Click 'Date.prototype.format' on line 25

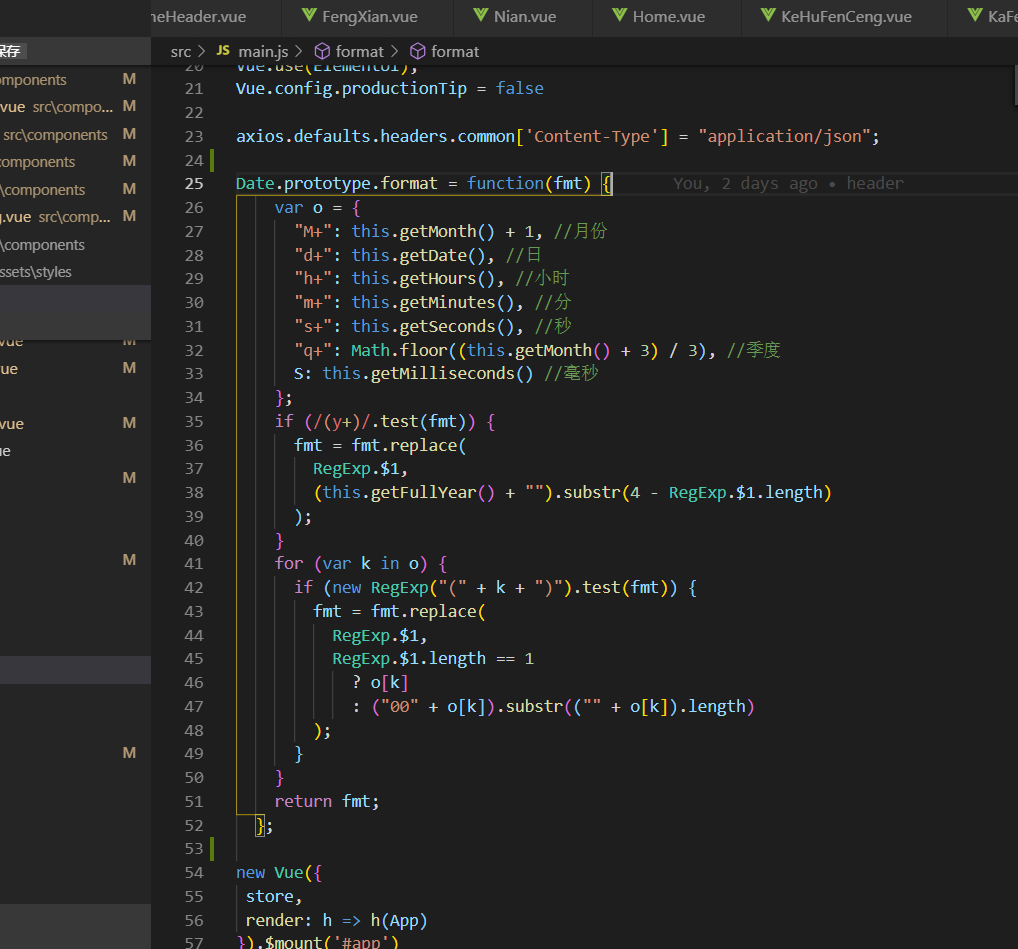pos(336,184)
